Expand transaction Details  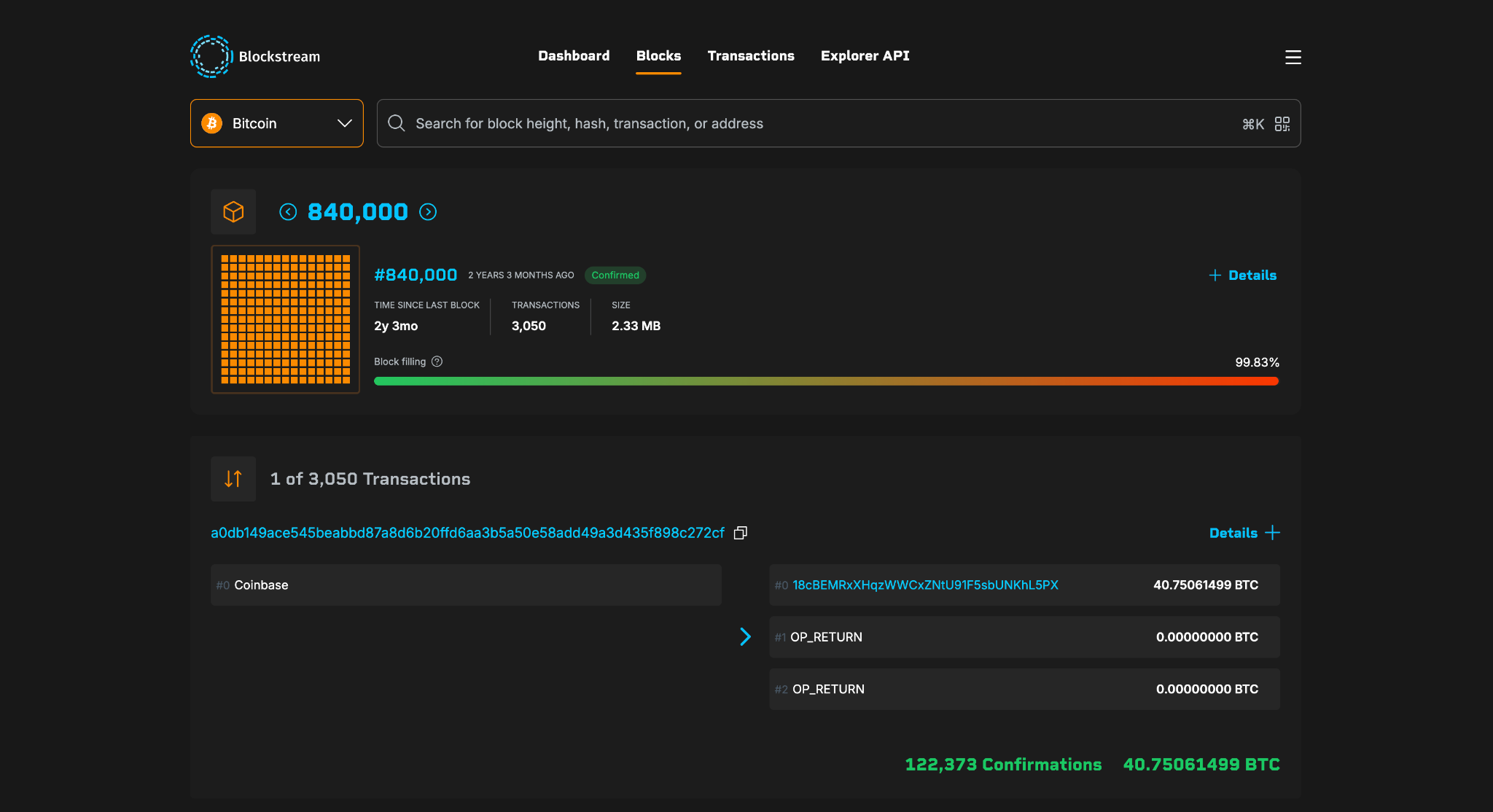(1244, 533)
